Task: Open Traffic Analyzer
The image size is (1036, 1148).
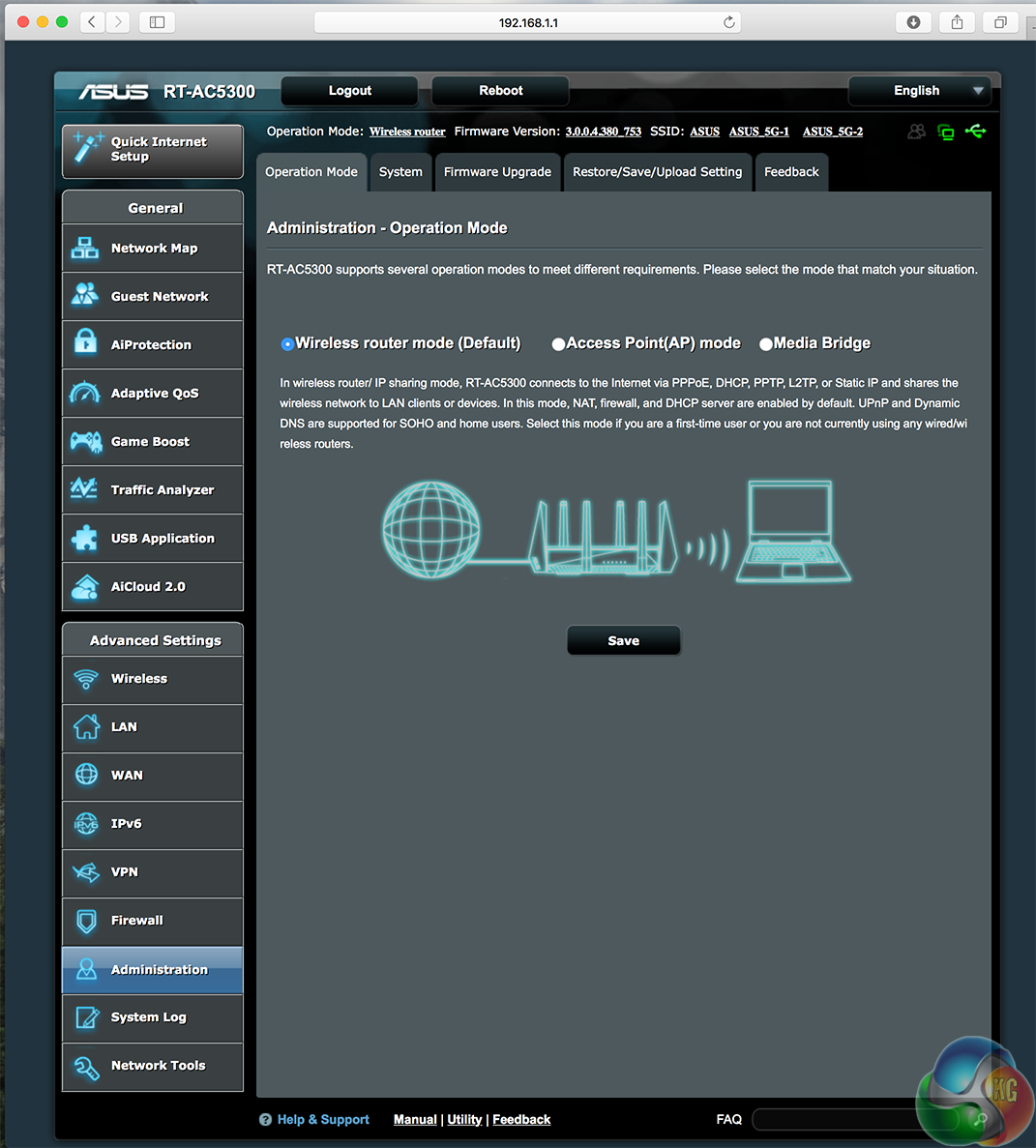Action: point(152,489)
